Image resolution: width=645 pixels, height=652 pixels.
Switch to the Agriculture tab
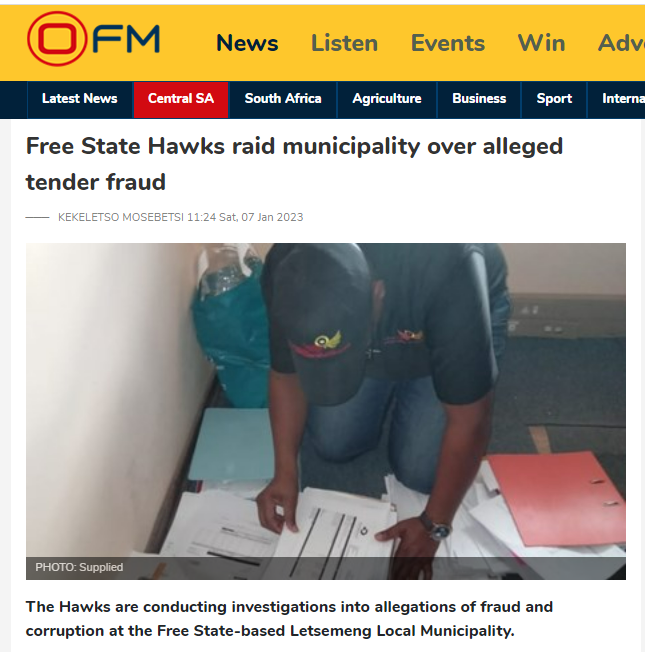click(x=387, y=99)
